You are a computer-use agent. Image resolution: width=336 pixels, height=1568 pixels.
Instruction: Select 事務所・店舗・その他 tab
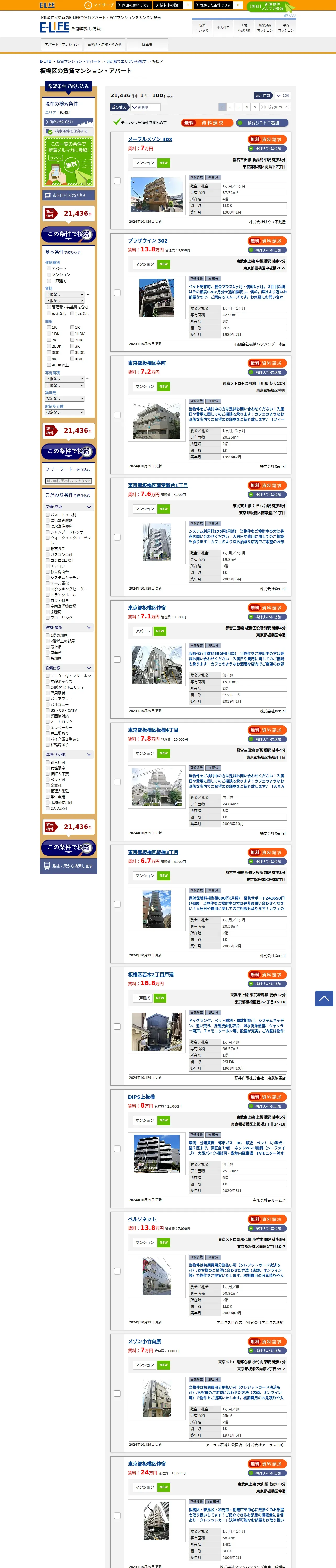(x=104, y=44)
